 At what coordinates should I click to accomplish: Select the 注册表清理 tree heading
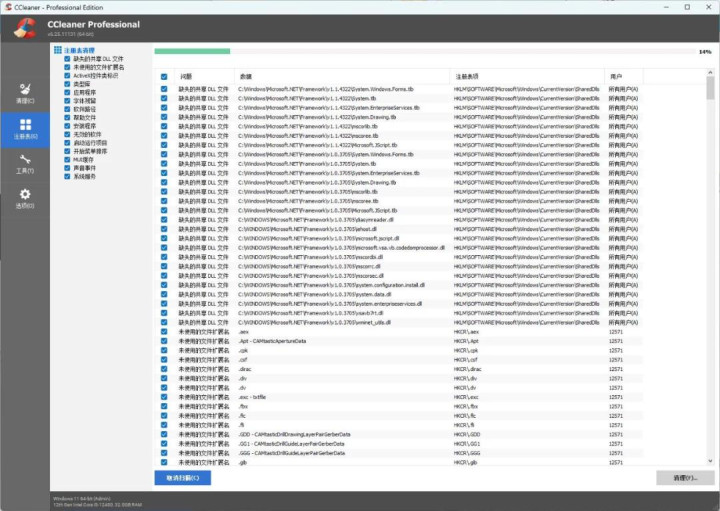click(79, 50)
